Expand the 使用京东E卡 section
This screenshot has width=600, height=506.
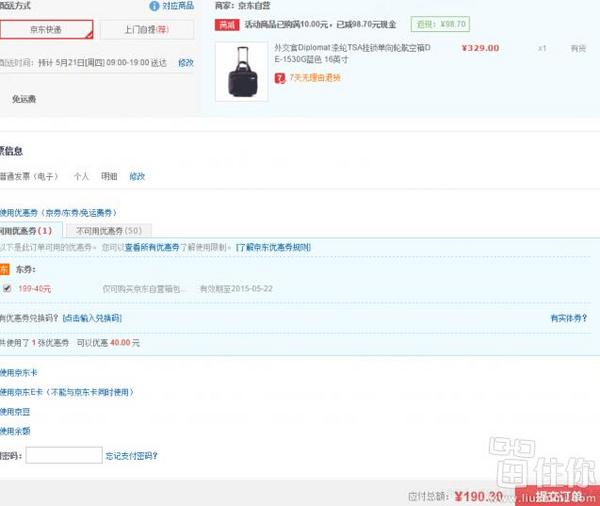click(66, 392)
